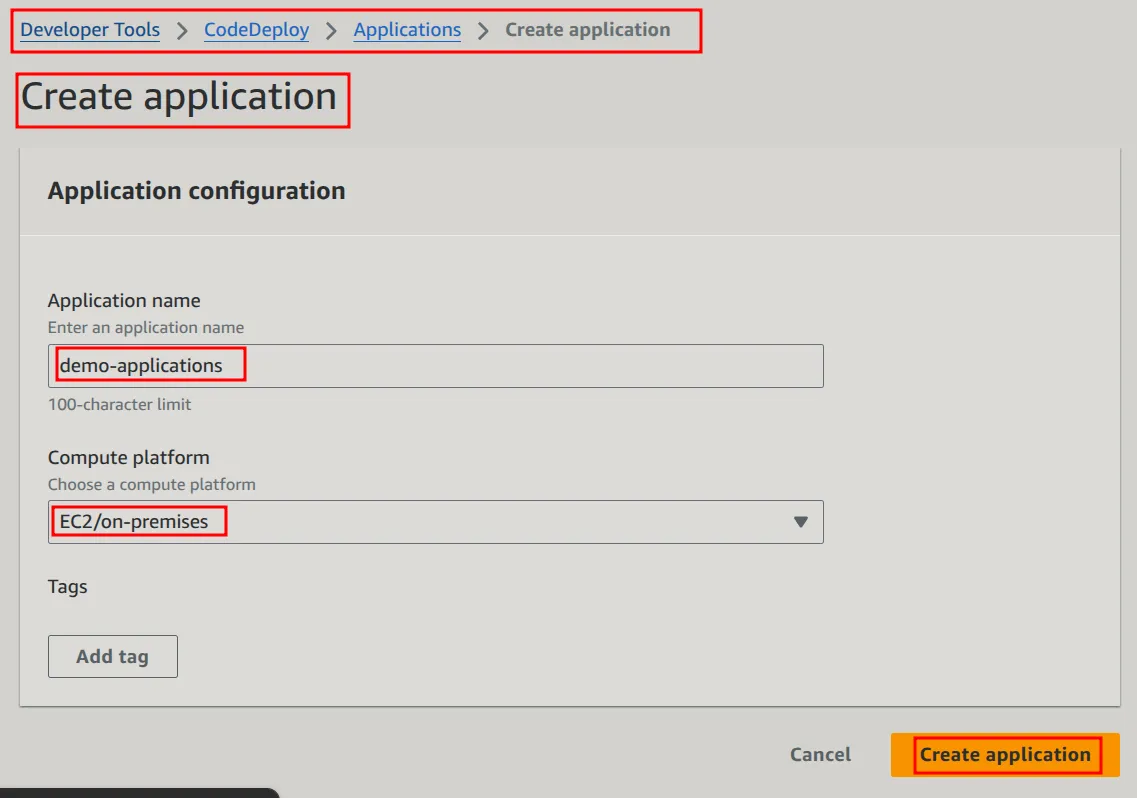Image resolution: width=1137 pixels, height=798 pixels.
Task: Open the Applications breadcrumb link
Action: (407, 30)
